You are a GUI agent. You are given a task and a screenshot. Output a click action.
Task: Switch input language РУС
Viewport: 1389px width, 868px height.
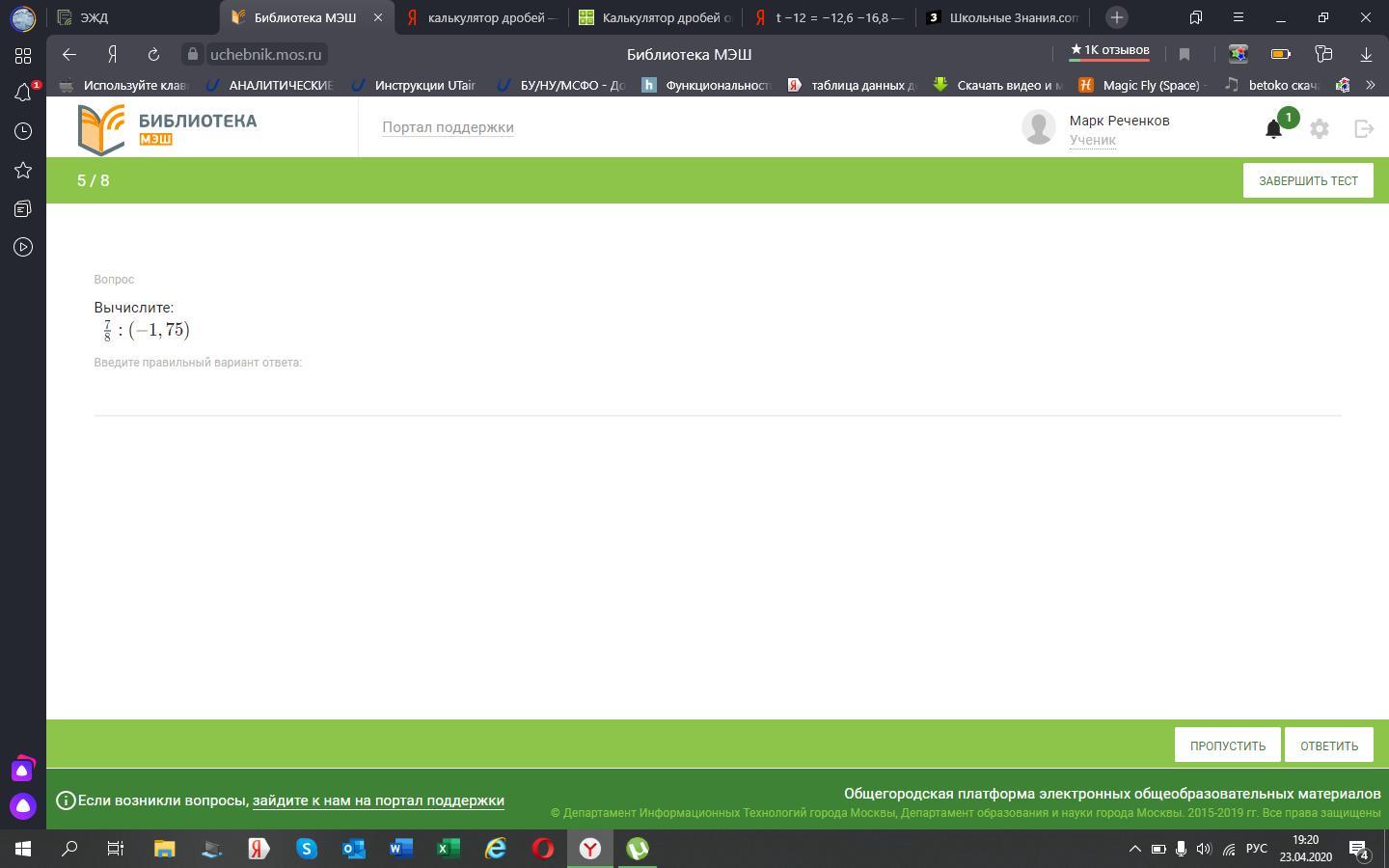1256,849
